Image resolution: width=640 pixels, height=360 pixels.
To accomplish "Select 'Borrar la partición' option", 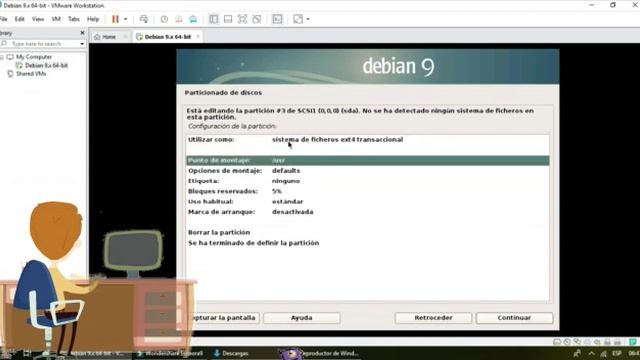I will point(368,232).
